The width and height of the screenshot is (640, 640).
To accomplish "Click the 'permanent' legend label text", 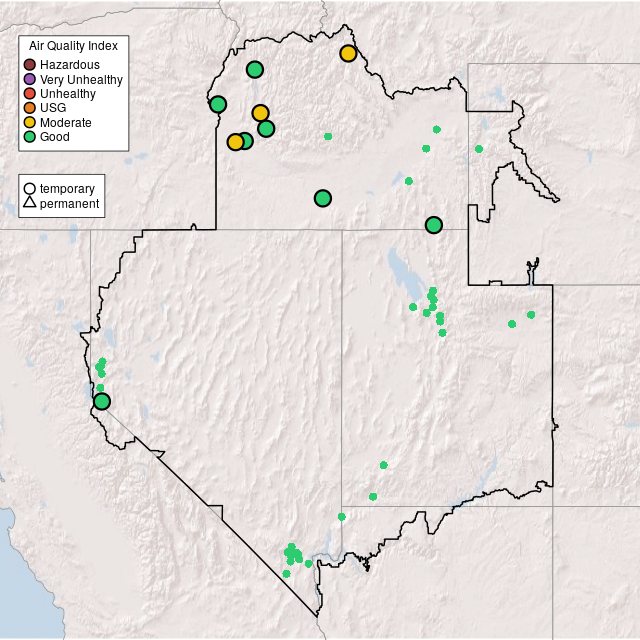I will tap(69, 203).
